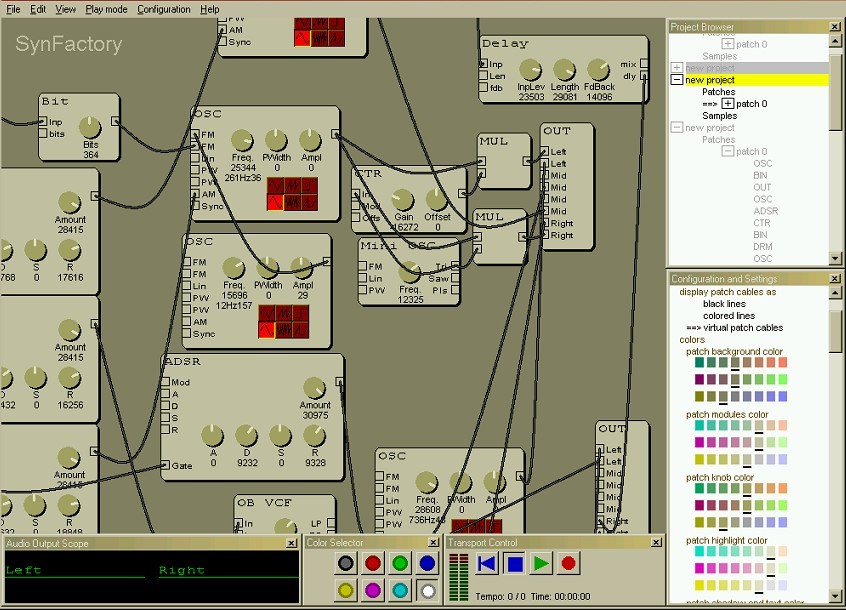This screenshot has height=610, width=846.
Task: Collapse the yellow-highlighted new project node
Action: click(x=677, y=80)
